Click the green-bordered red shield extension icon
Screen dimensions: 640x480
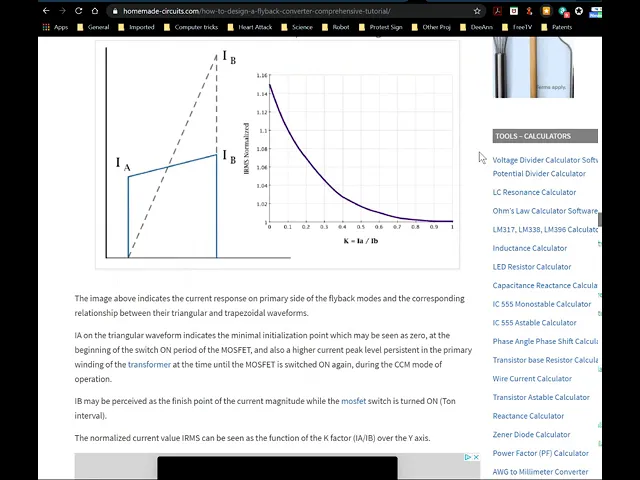(514, 11)
